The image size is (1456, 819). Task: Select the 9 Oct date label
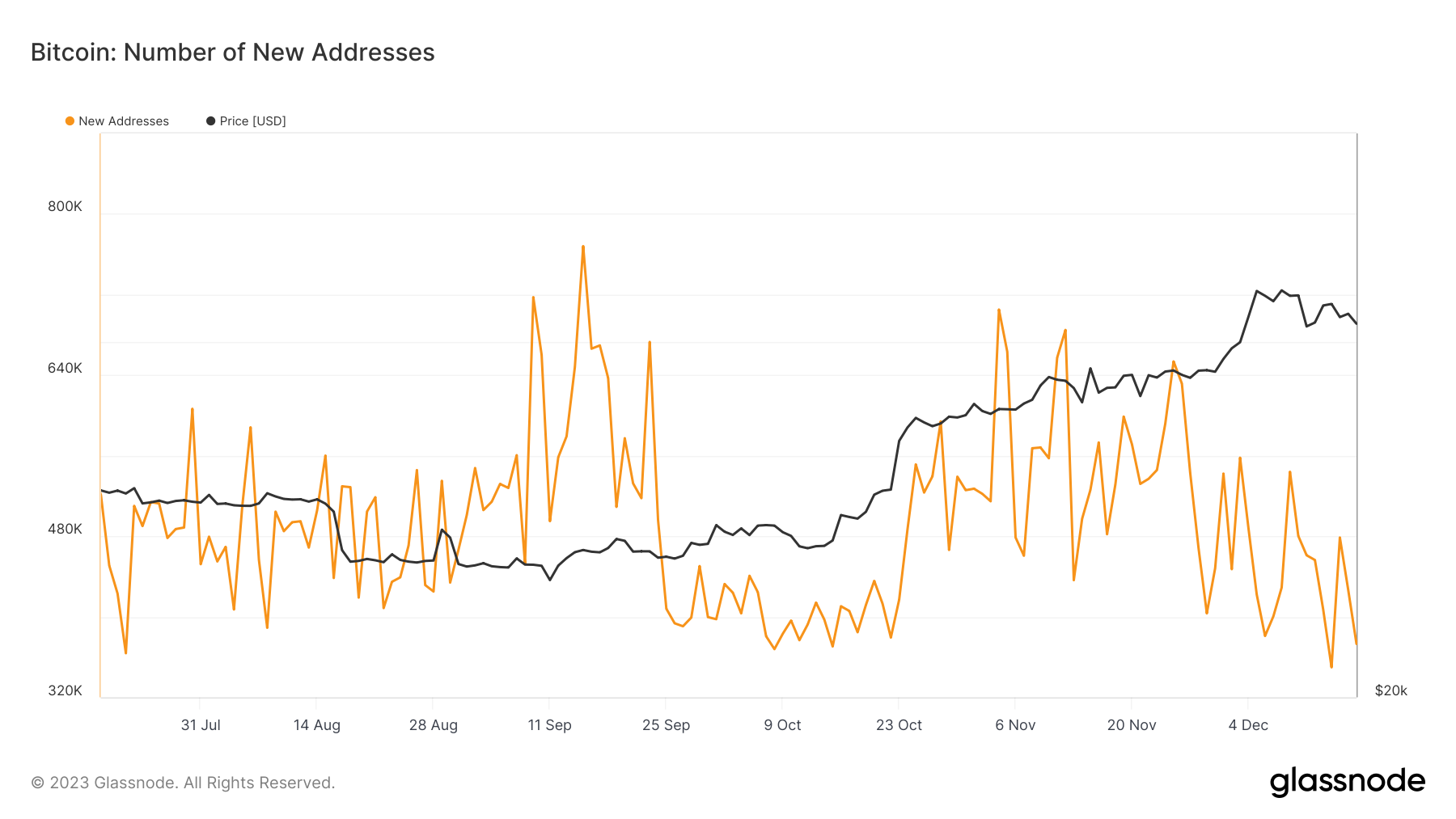tap(782, 725)
